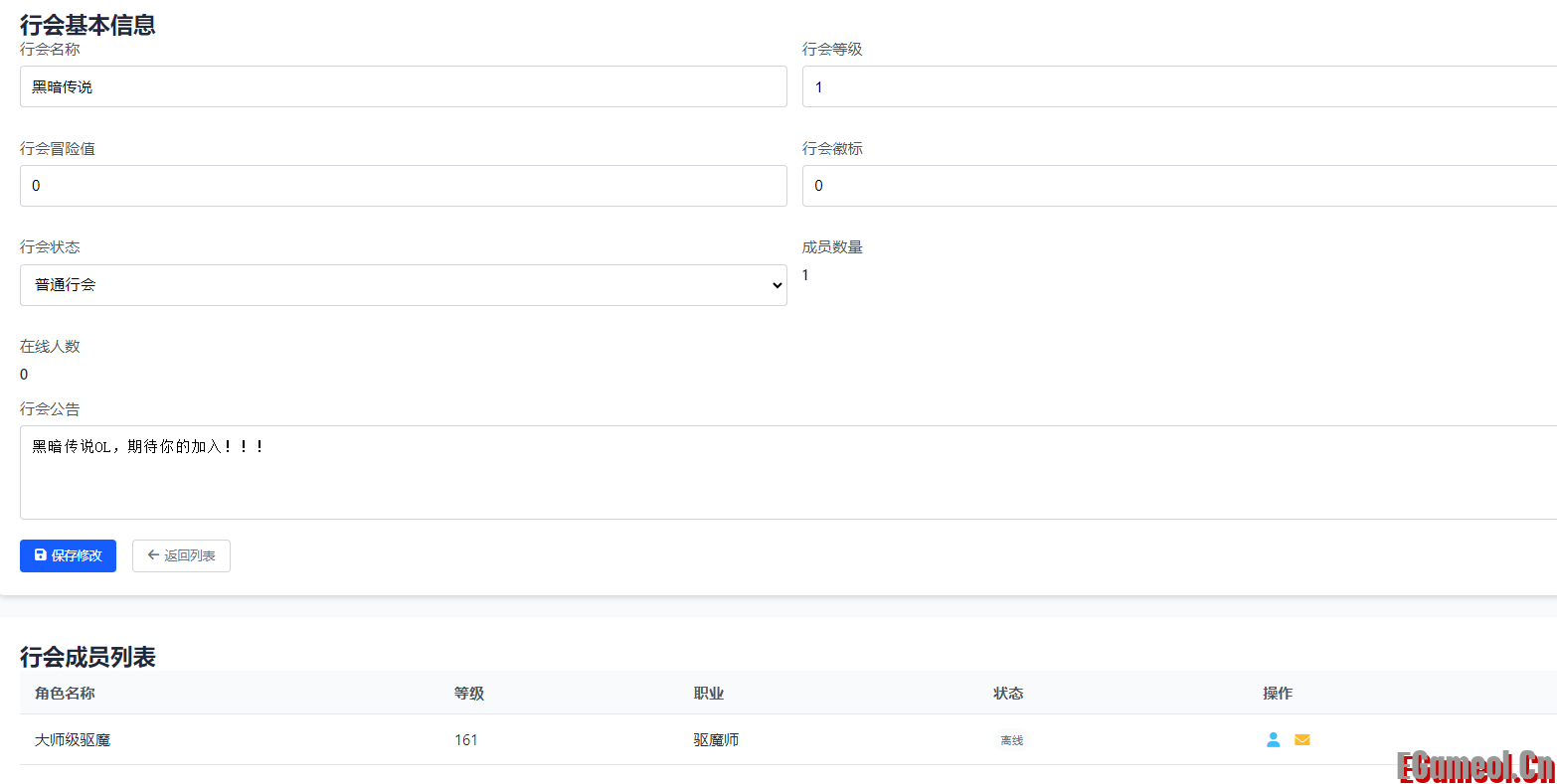Click 返回列表 to go back to the list
This screenshot has height=784, width=1557.
[x=181, y=555]
